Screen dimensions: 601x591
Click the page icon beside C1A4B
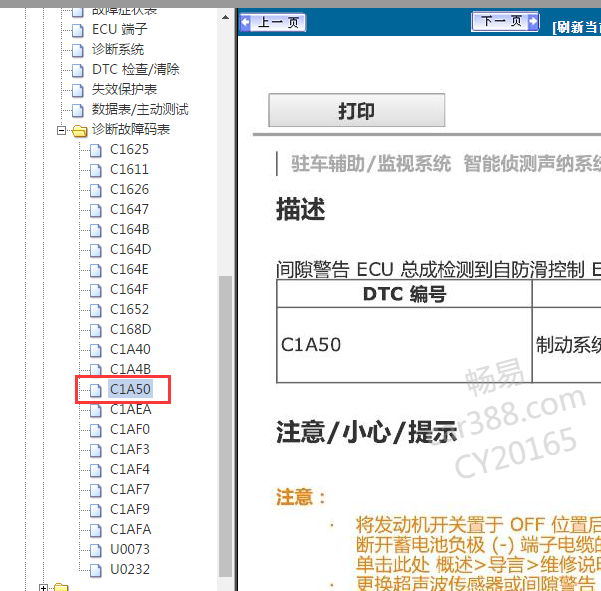click(x=96, y=369)
